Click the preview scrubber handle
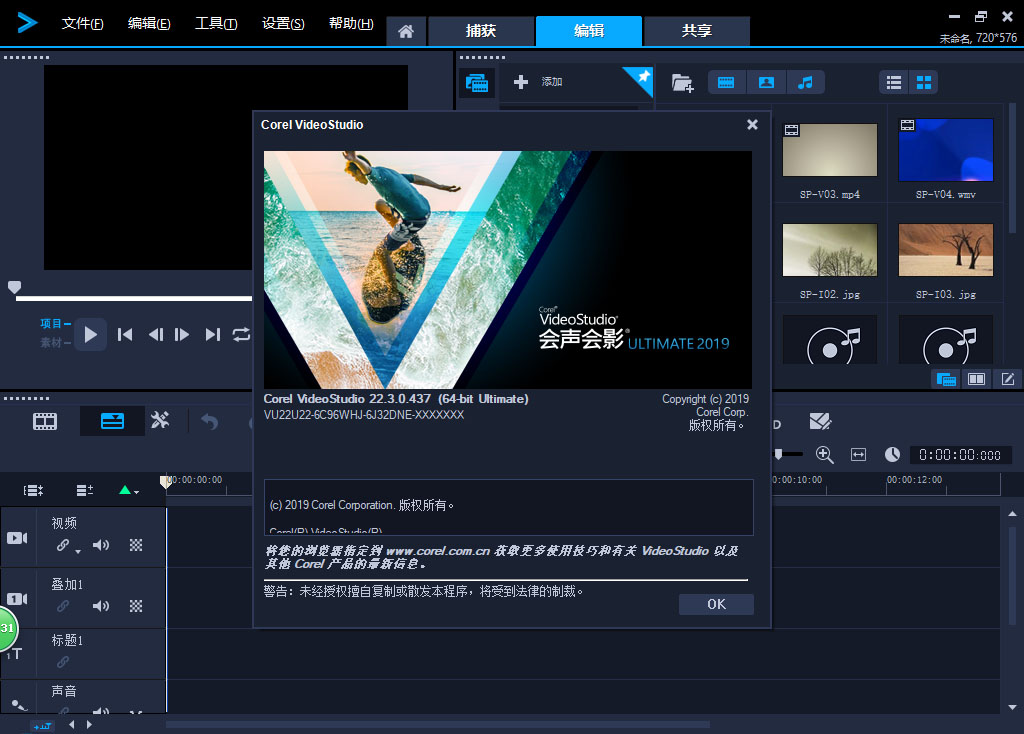 (14, 287)
